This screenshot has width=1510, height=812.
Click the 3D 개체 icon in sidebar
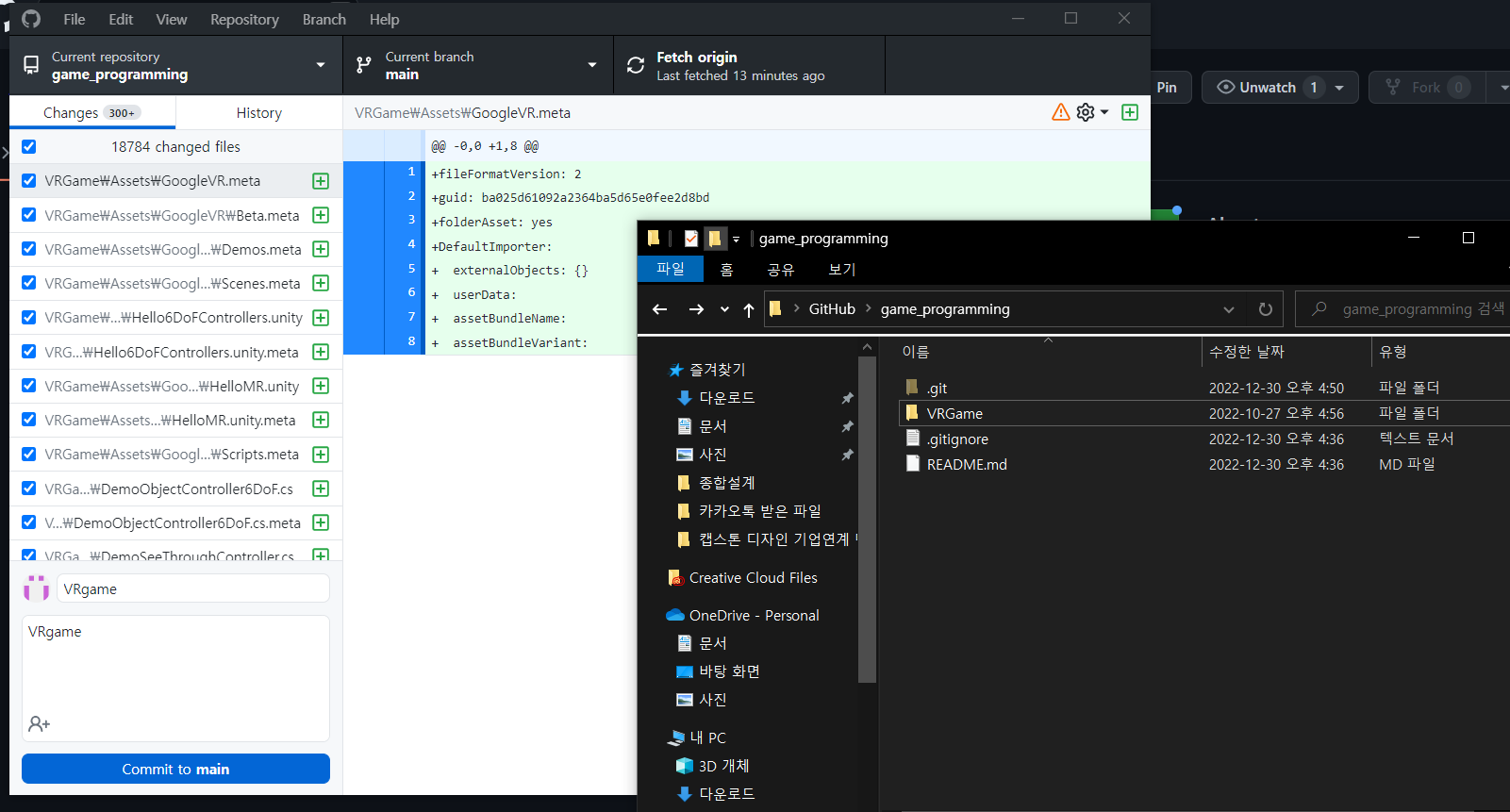[685, 766]
